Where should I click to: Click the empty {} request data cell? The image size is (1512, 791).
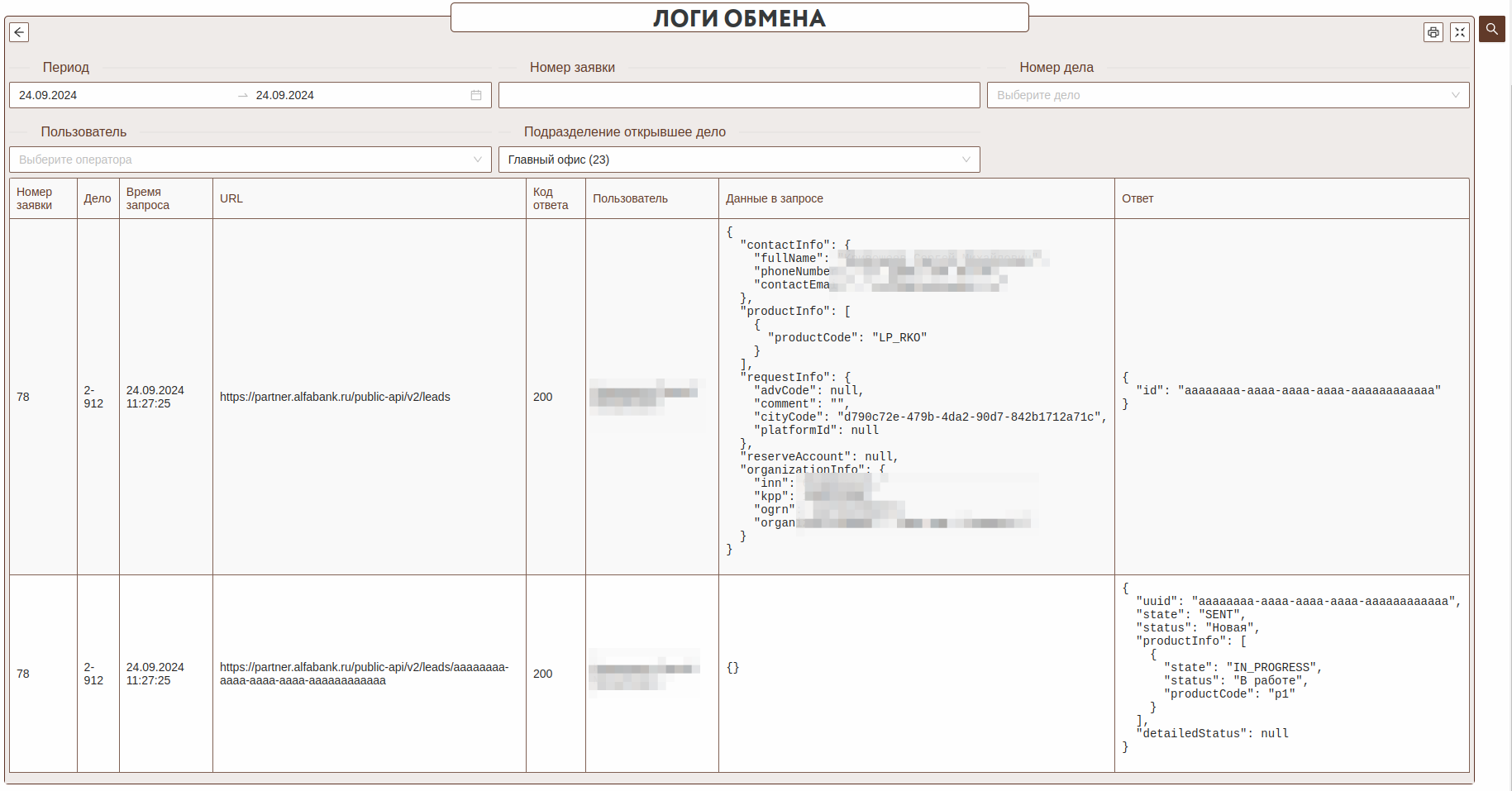(733, 668)
